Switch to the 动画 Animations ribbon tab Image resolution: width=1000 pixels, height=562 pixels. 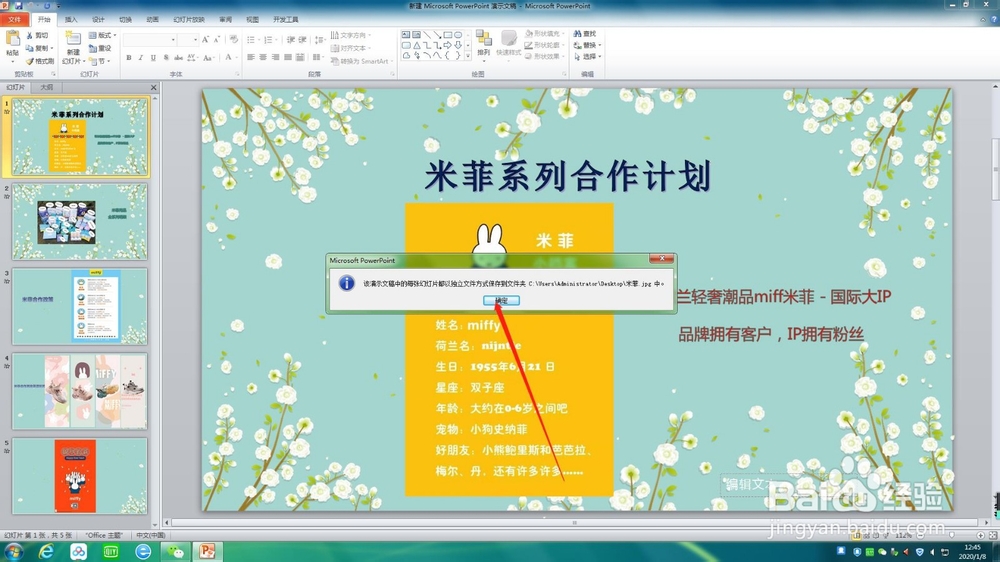tap(152, 20)
